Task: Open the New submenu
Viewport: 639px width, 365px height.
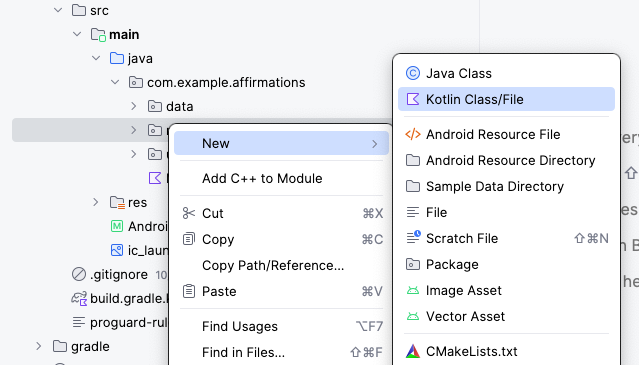Action: [281, 143]
